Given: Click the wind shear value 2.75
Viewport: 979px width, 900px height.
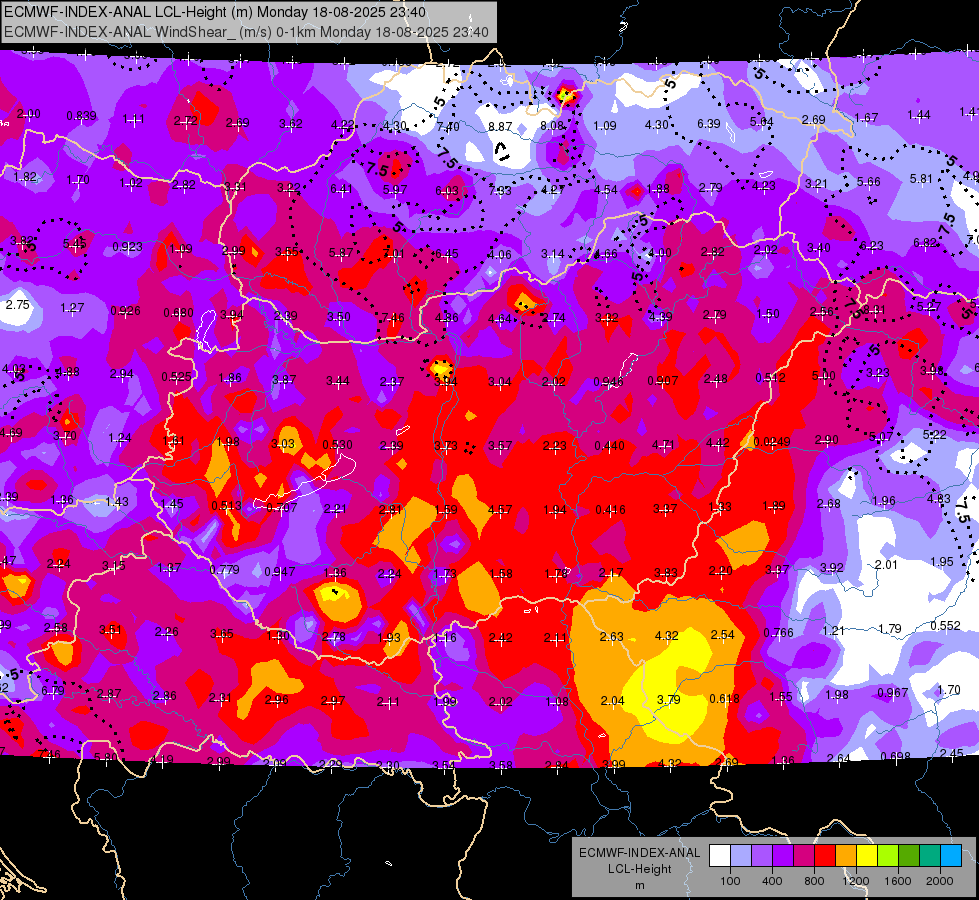Looking at the screenshot, I should (x=17, y=305).
